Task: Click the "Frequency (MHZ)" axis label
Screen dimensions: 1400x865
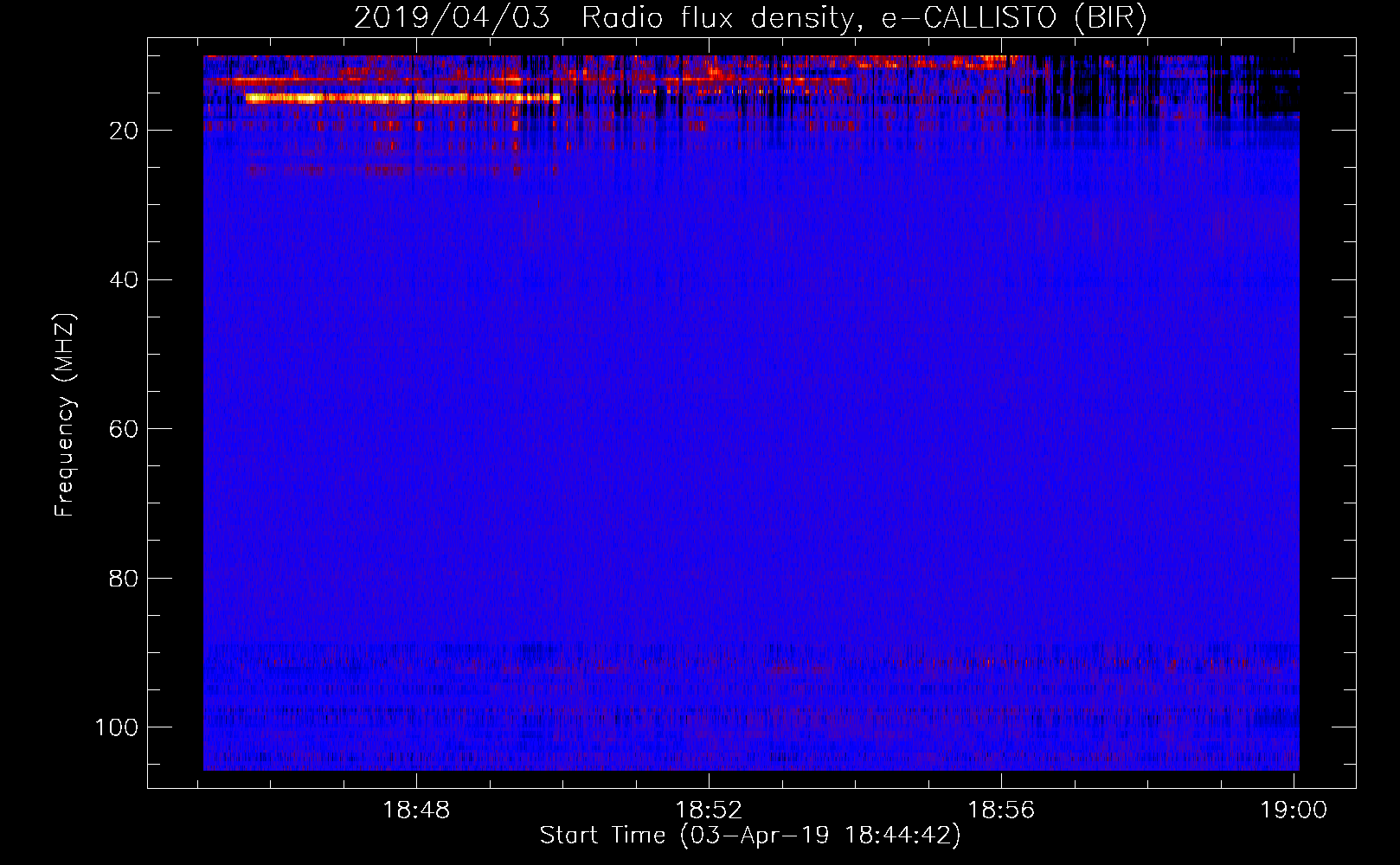Action: pyautogui.click(x=65, y=415)
